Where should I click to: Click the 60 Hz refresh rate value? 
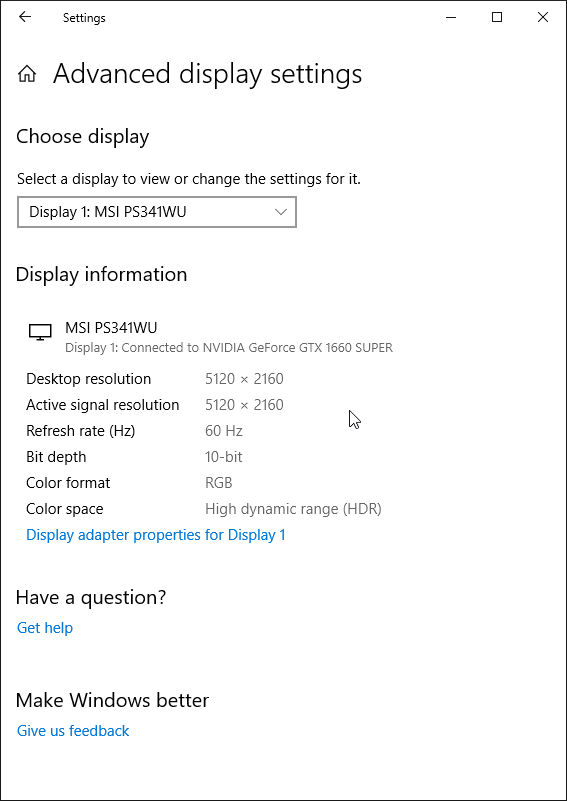coord(224,431)
